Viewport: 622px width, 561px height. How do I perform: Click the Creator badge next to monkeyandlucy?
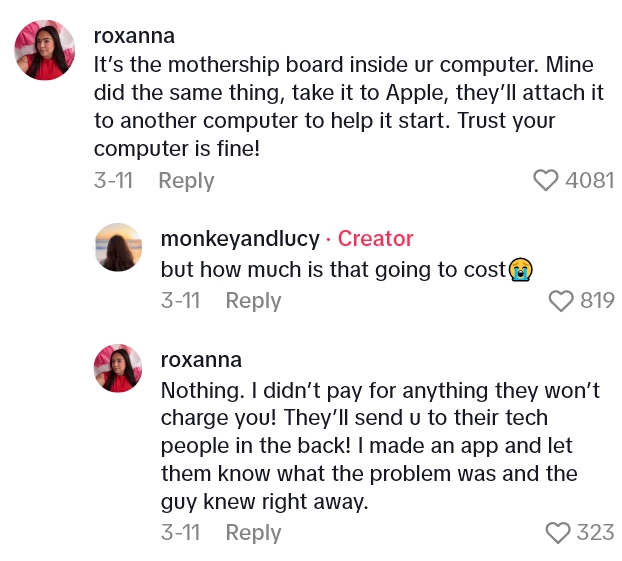coord(375,239)
